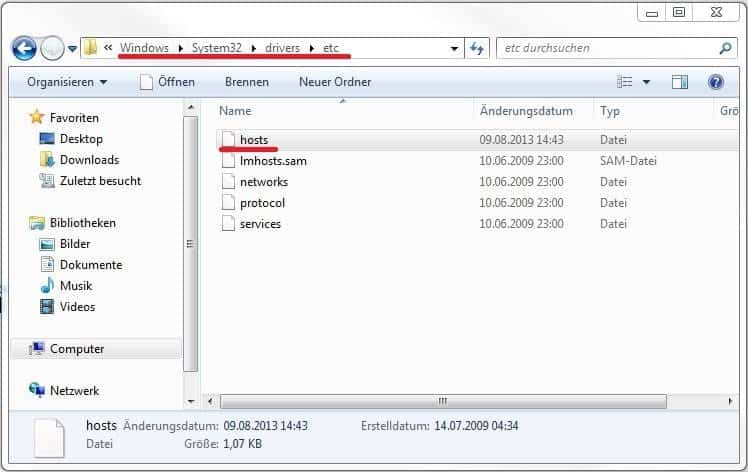
Task: Open Downloads in Favoriten
Action: (89, 160)
